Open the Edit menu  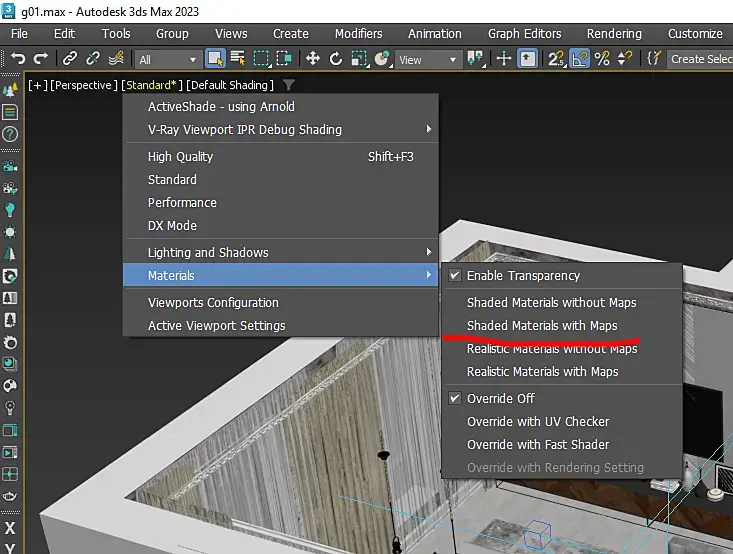[x=64, y=34]
